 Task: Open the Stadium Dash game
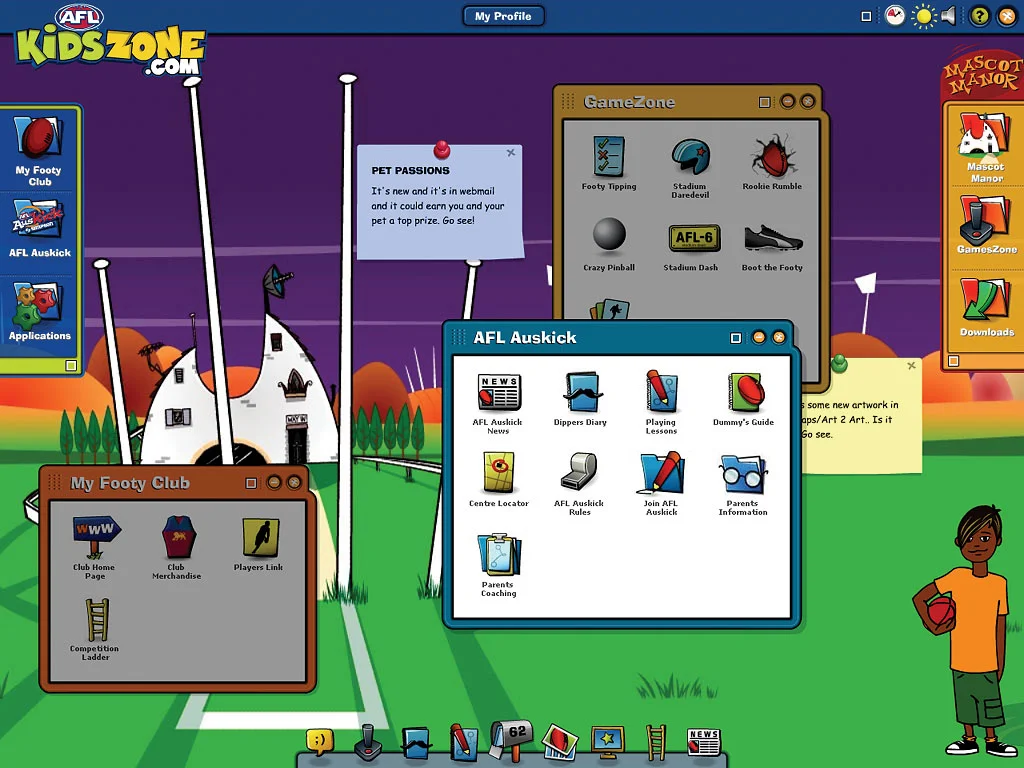[691, 248]
